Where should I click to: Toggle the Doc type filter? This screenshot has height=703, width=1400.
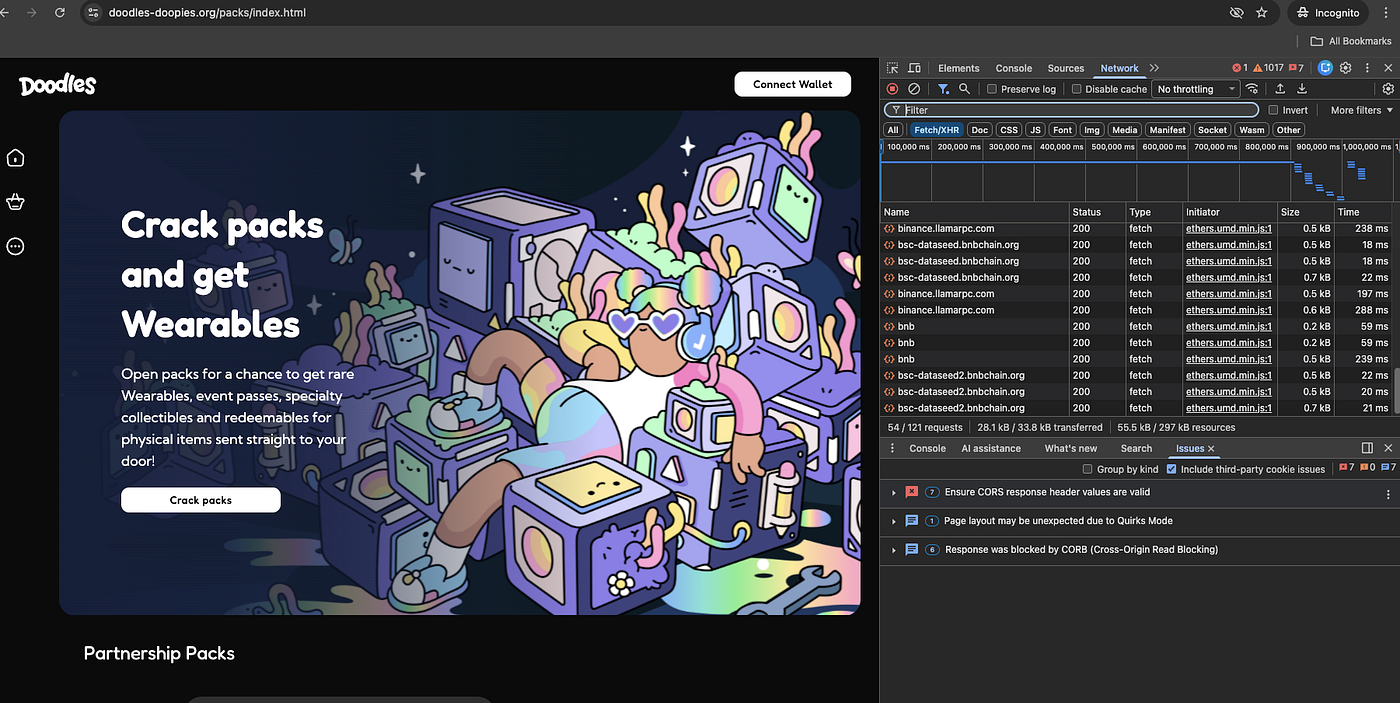pos(980,130)
